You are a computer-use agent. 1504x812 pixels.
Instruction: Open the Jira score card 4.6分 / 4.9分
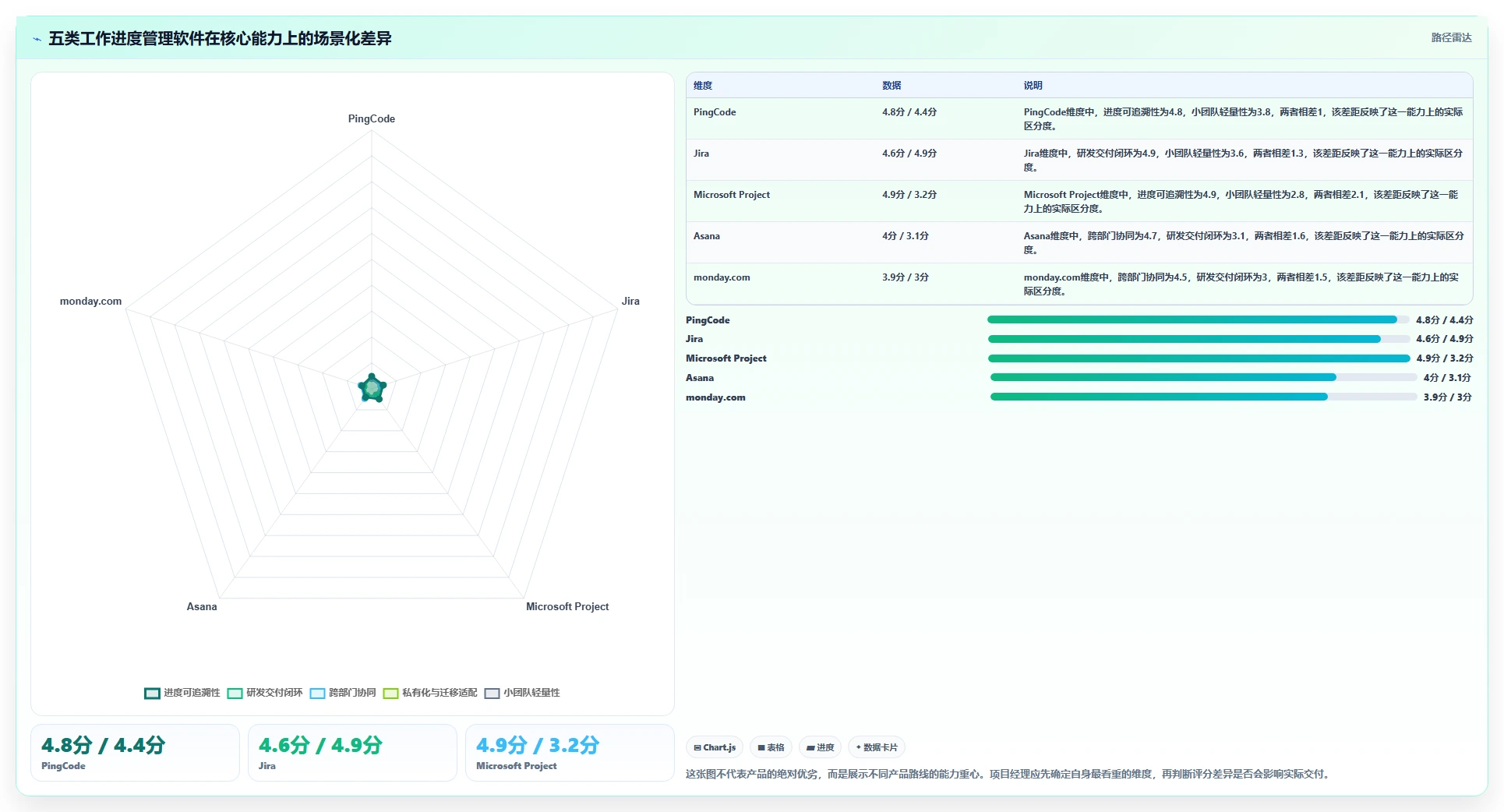(352, 753)
